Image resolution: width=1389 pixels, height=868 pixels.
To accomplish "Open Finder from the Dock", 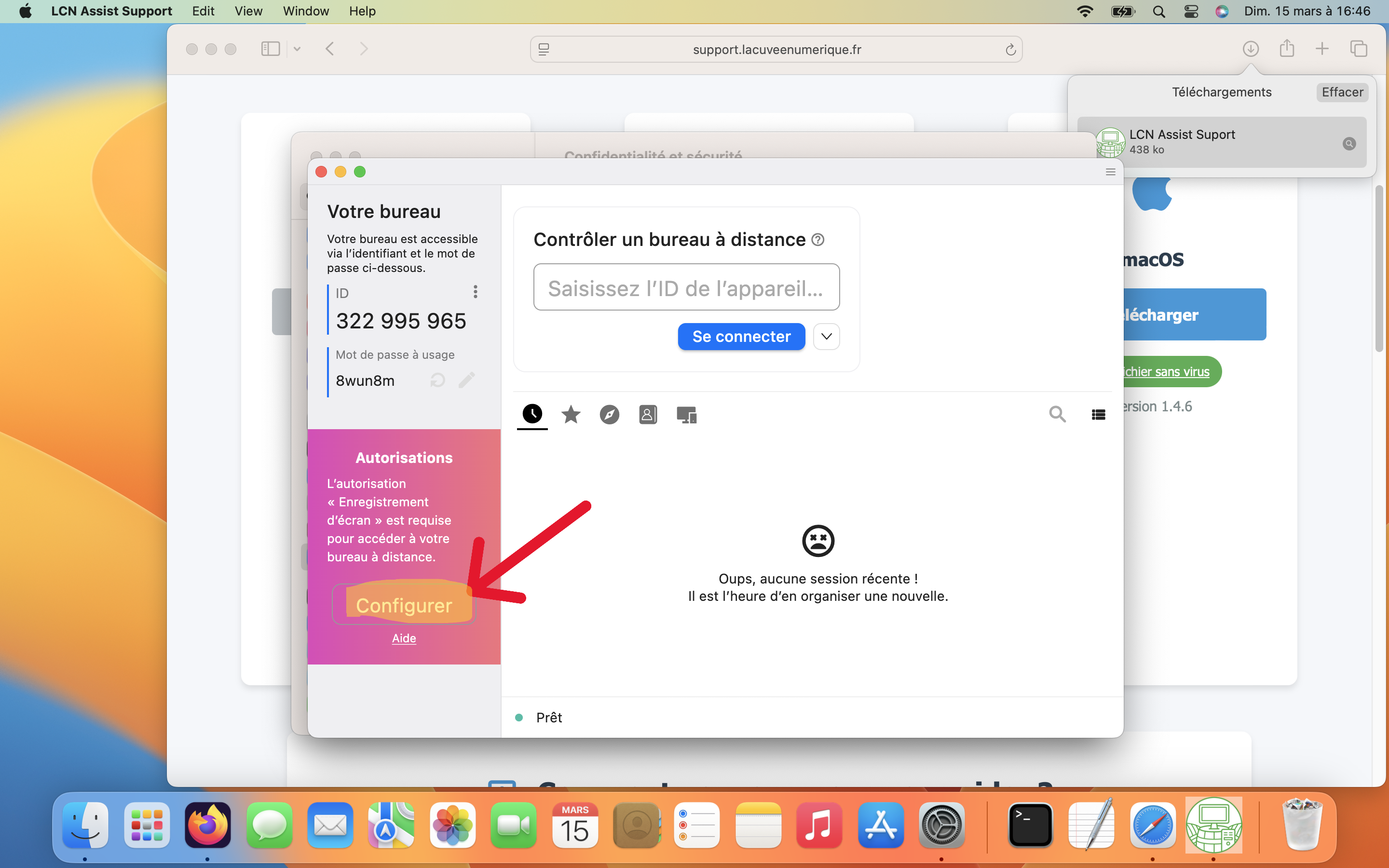I will (x=85, y=825).
